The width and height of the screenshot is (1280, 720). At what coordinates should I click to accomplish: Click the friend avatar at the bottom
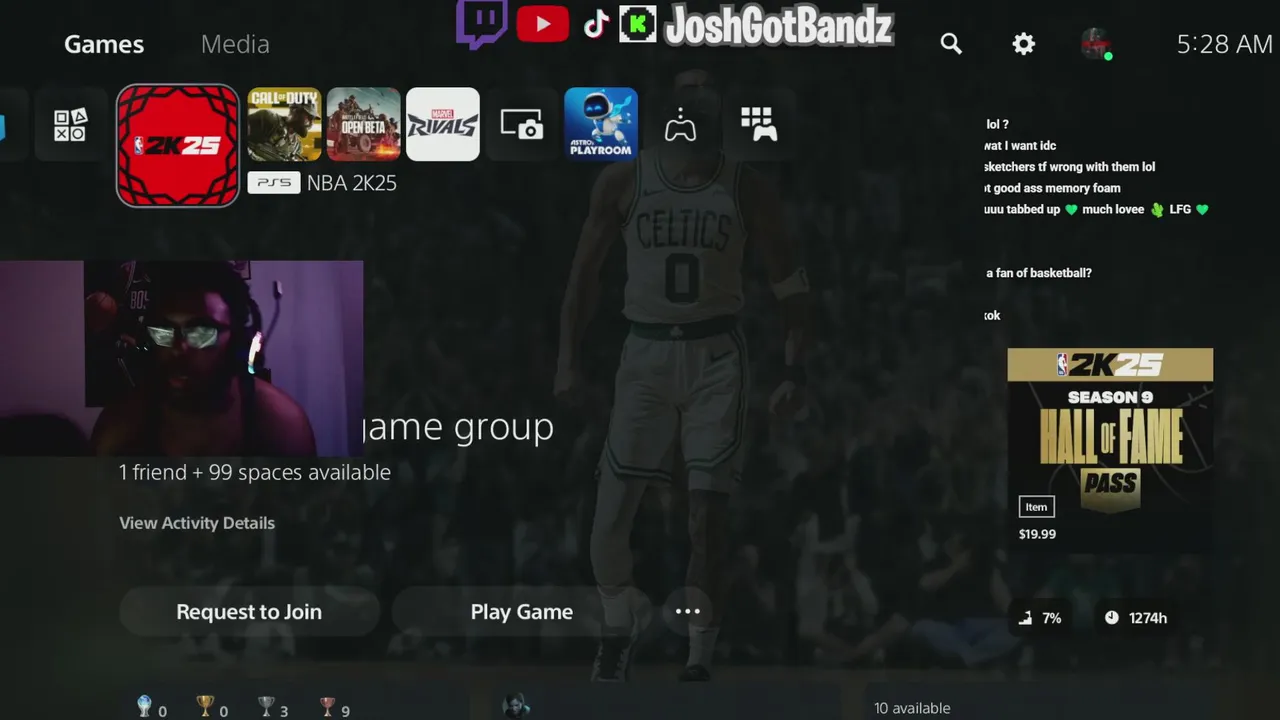pos(516,706)
